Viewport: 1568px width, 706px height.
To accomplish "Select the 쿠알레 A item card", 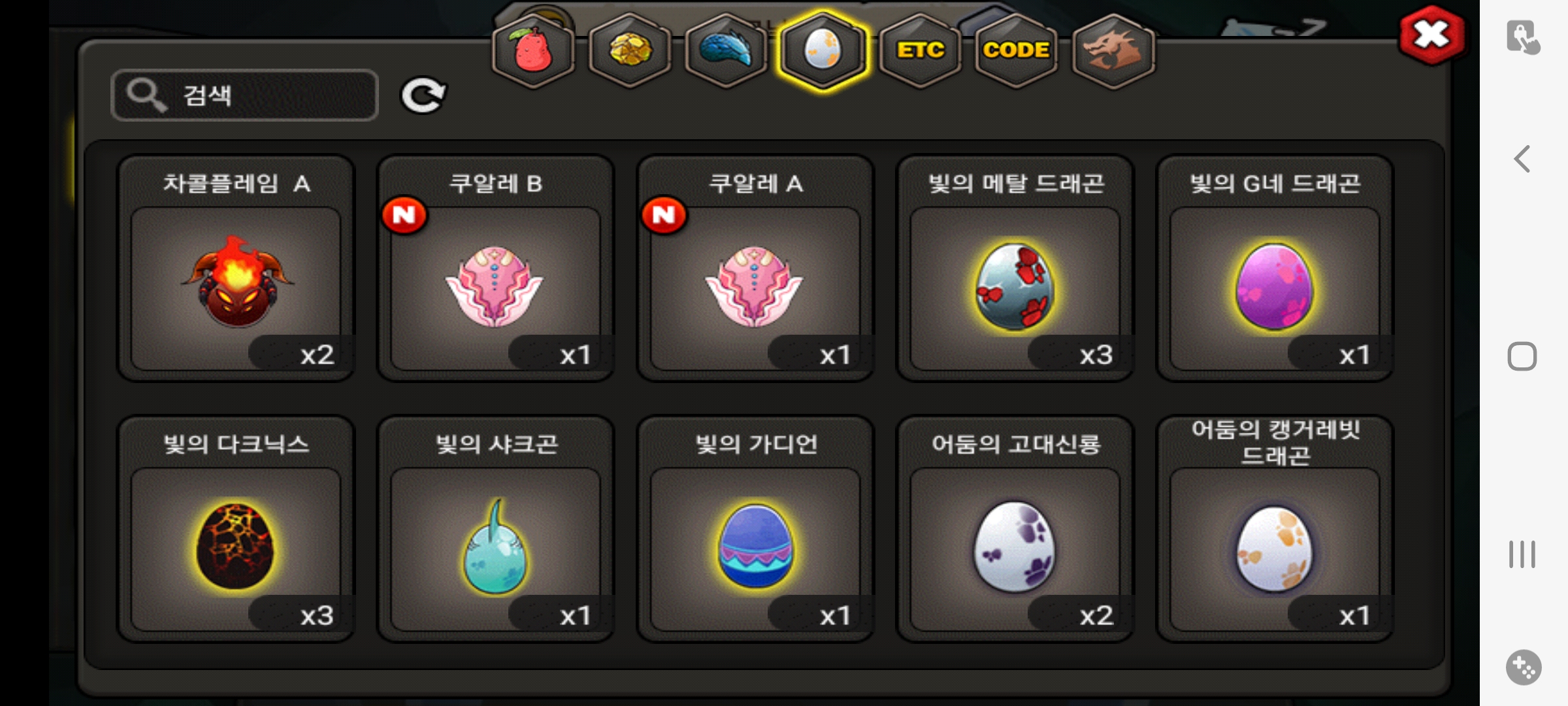I will click(x=755, y=269).
